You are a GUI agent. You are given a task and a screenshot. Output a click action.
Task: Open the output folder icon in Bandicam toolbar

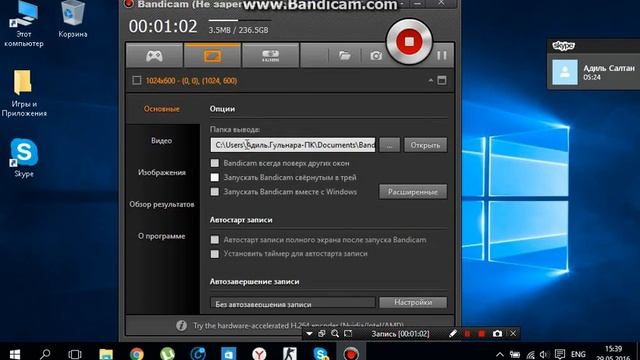(344, 56)
